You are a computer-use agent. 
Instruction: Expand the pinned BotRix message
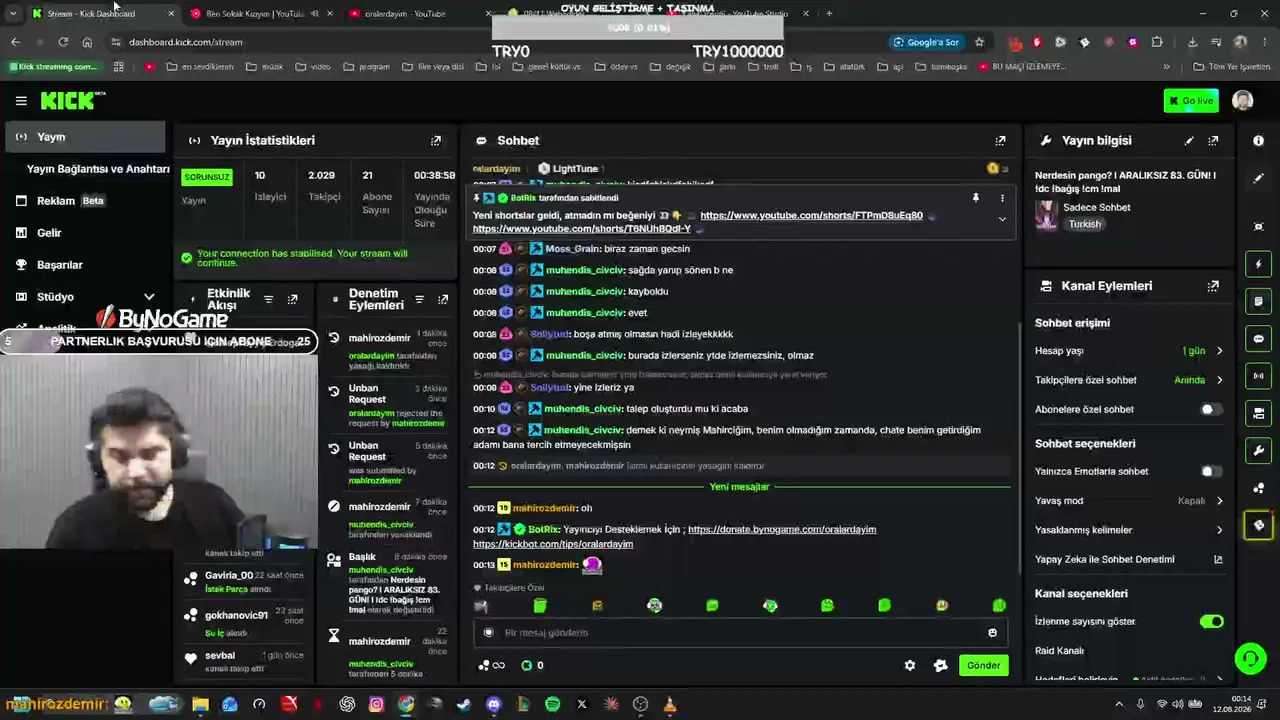pyautogui.click(x=1002, y=220)
